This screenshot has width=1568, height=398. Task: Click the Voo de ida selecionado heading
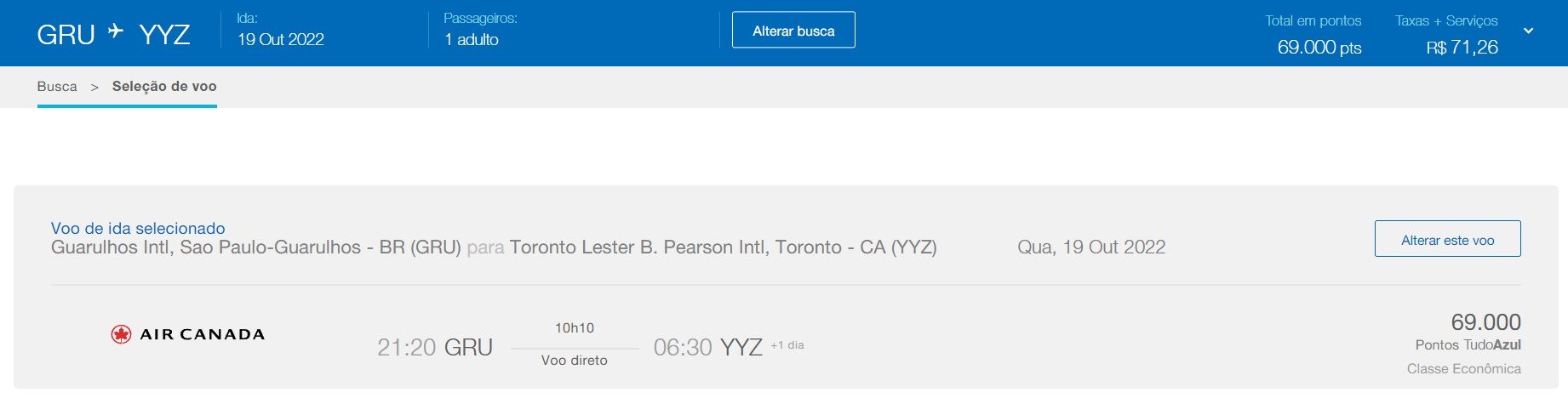pos(138,228)
